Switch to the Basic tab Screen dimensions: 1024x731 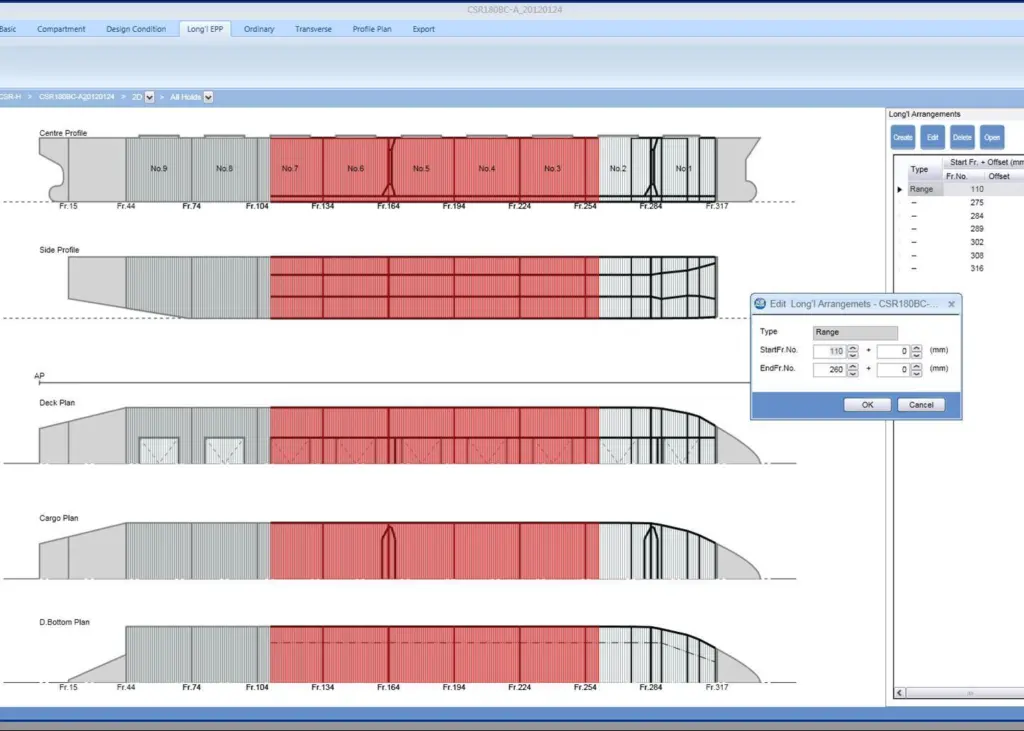click(x=8, y=29)
